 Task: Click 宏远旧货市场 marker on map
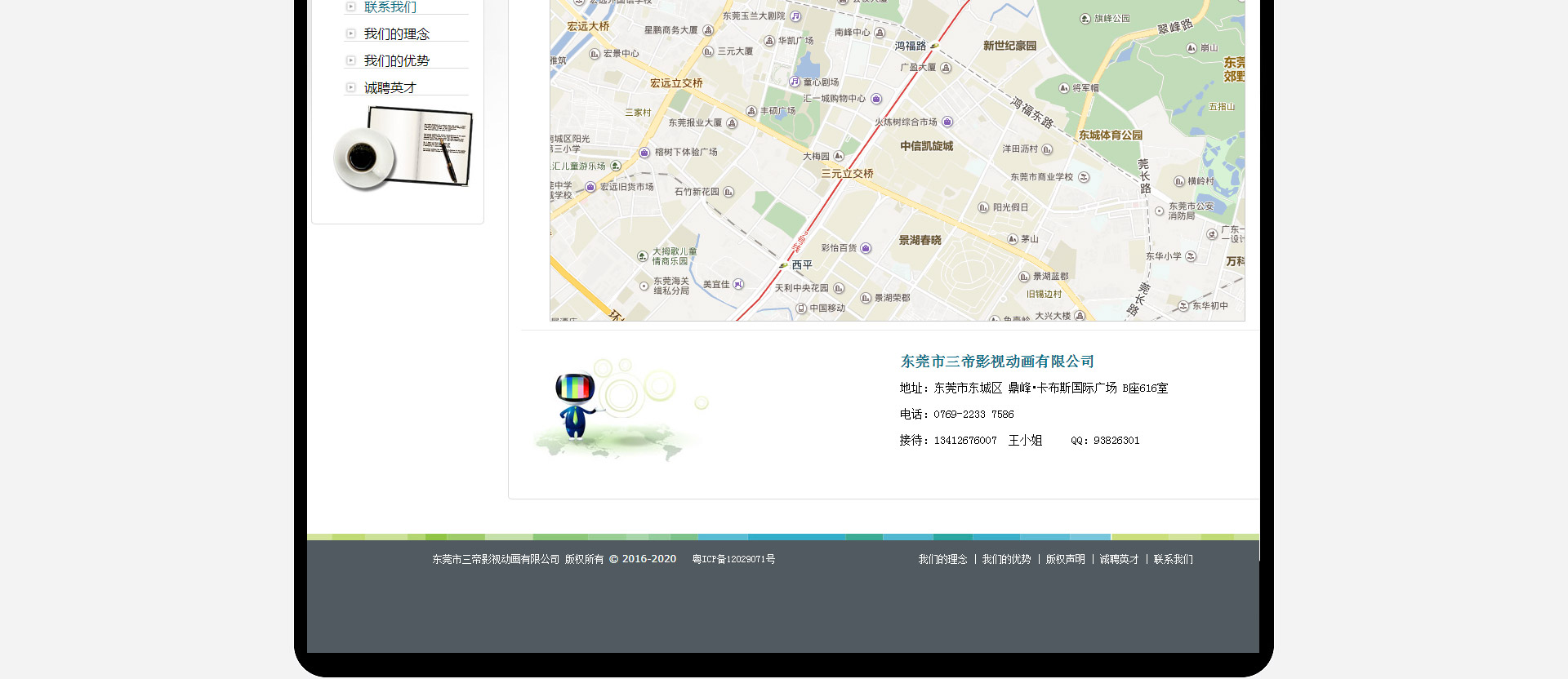(x=590, y=187)
